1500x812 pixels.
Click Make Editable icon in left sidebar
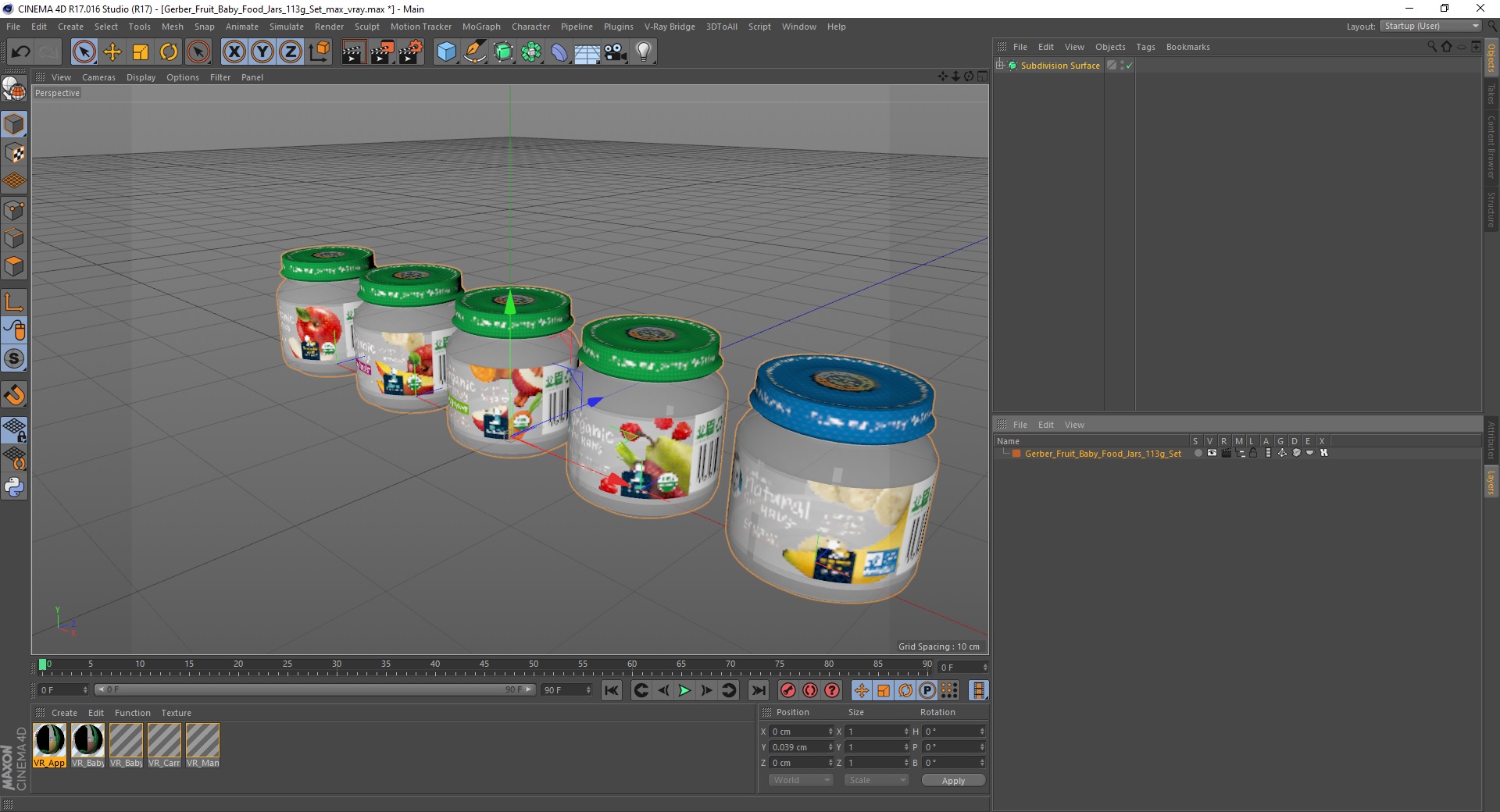tap(14, 89)
